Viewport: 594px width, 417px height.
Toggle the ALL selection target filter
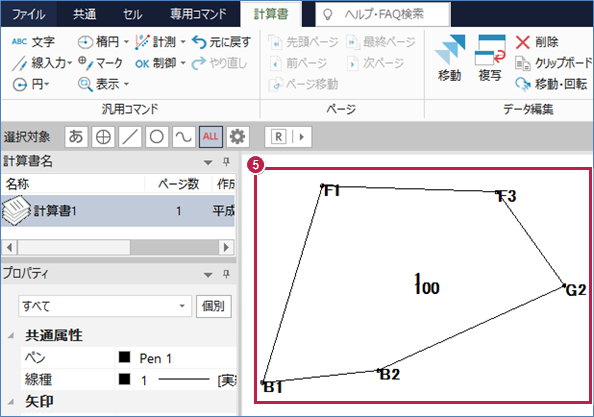tap(211, 136)
